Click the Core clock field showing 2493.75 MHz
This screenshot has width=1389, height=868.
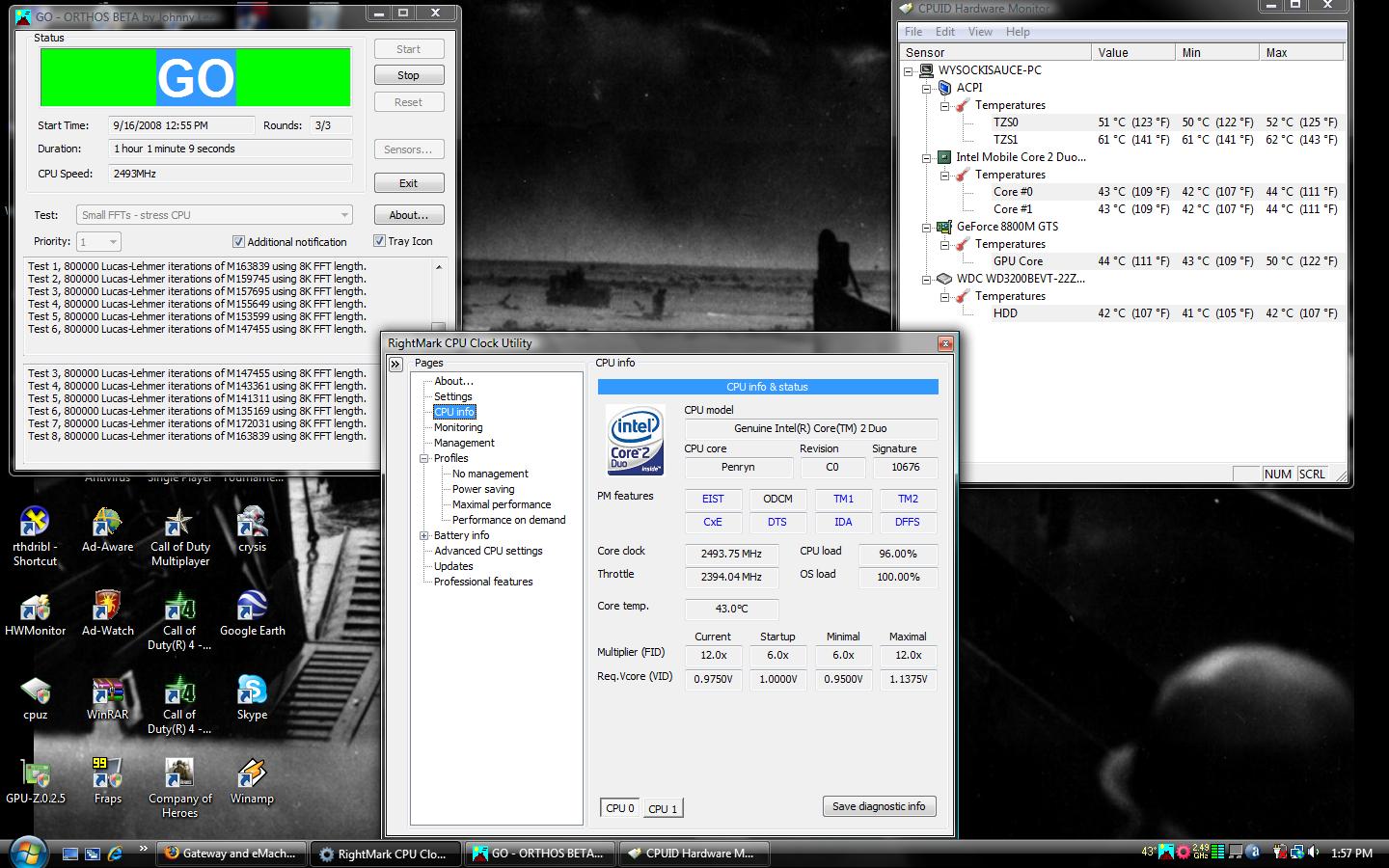(x=731, y=554)
